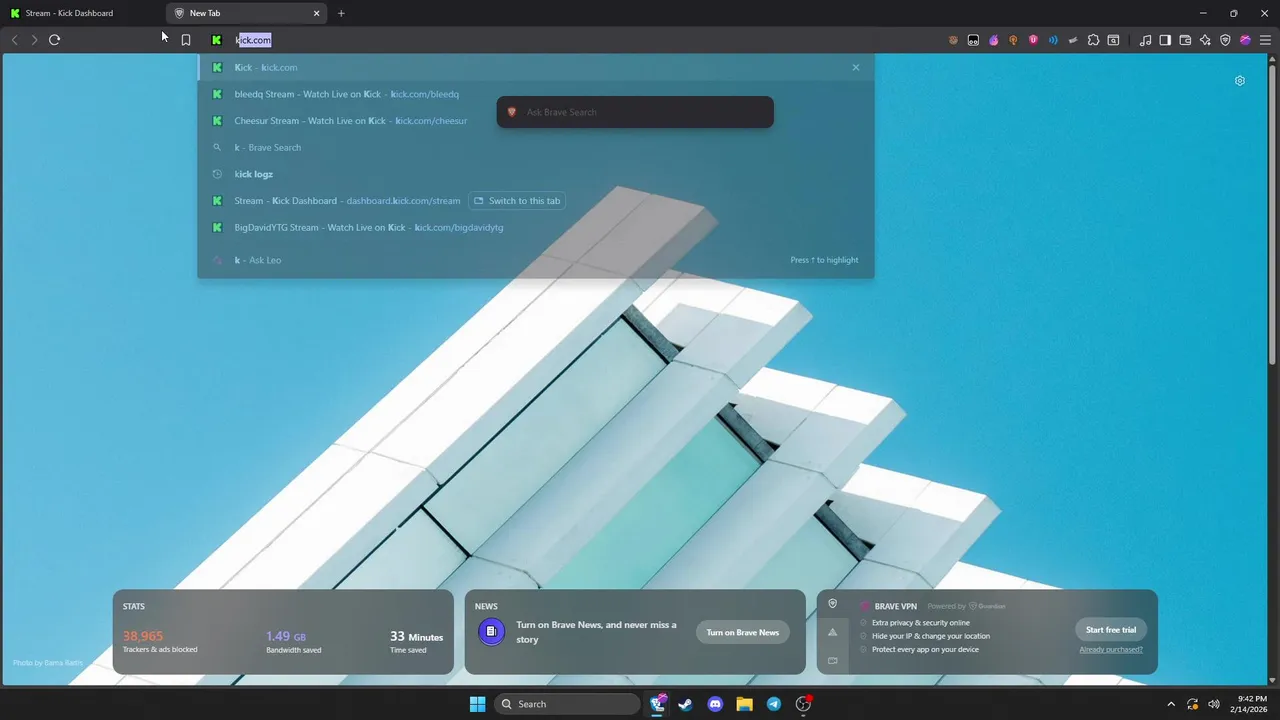This screenshot has width=1280, height=720.
Task: Select 'kick logz' history suggestion
Action: click(x=536, y=174)
